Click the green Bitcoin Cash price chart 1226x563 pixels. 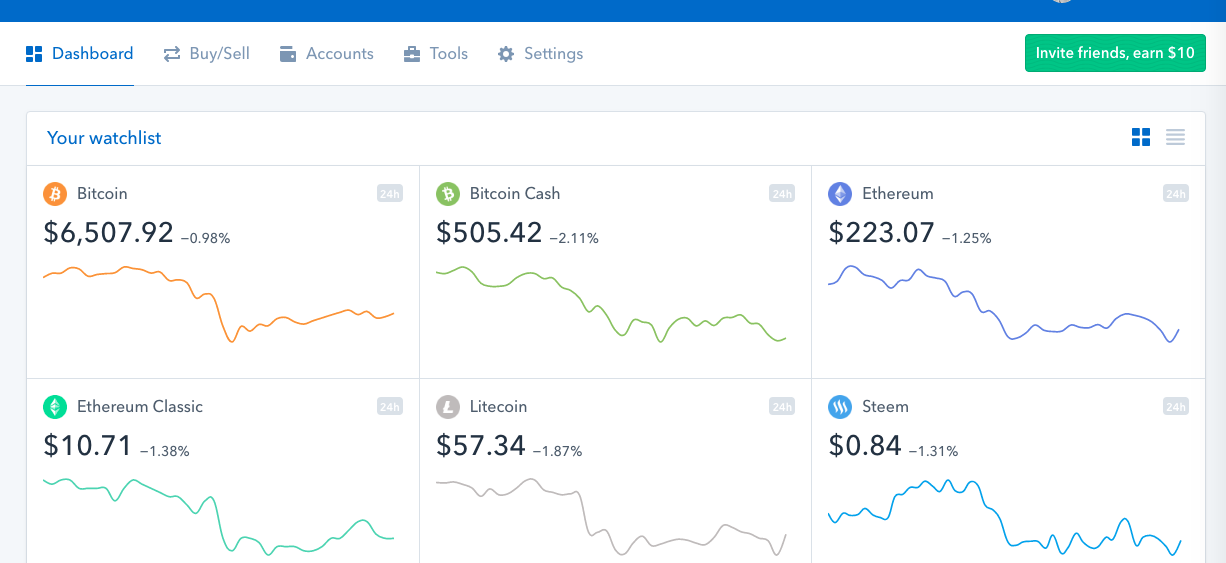click(611, 305)
